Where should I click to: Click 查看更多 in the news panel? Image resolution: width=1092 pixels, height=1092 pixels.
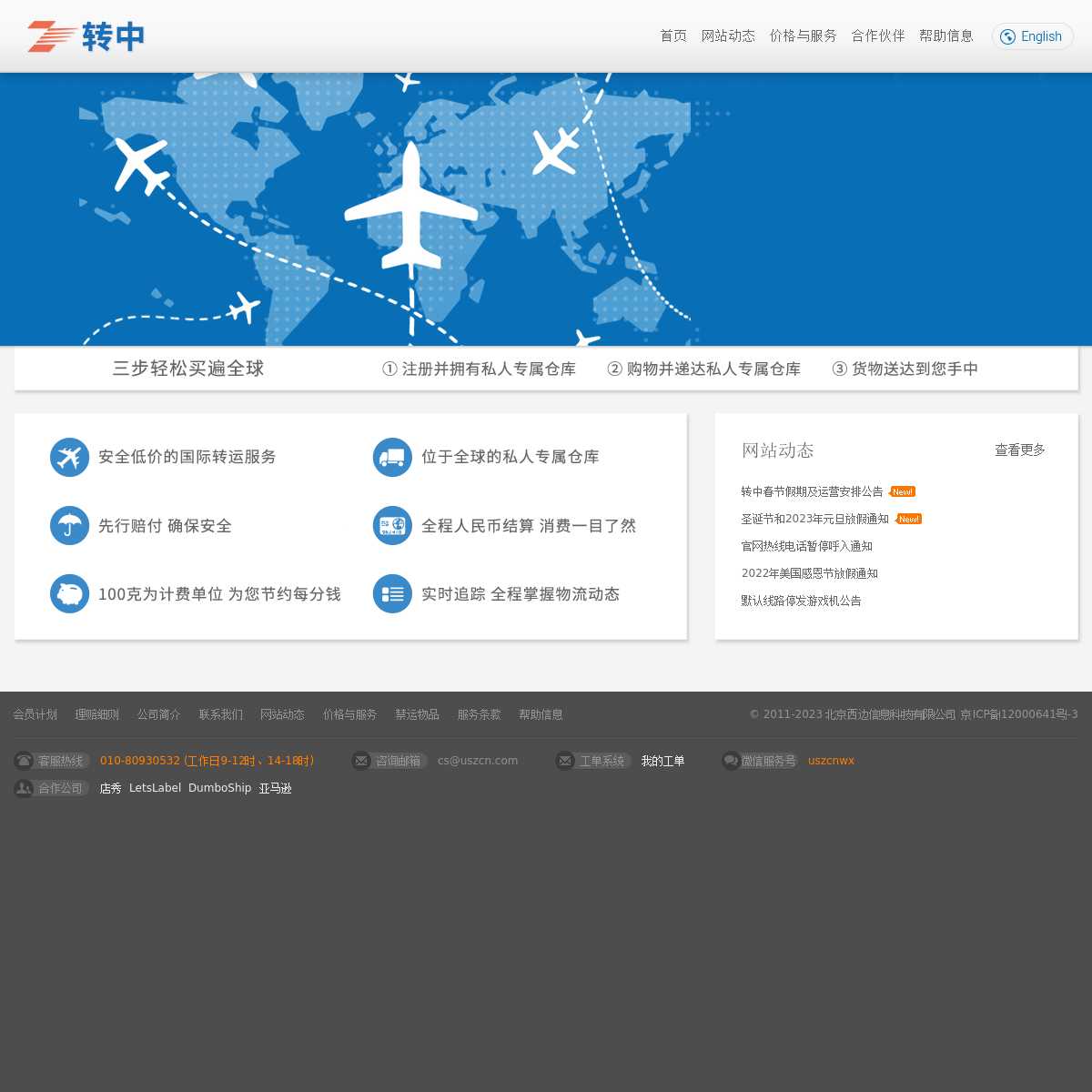tap(1020, 450)
